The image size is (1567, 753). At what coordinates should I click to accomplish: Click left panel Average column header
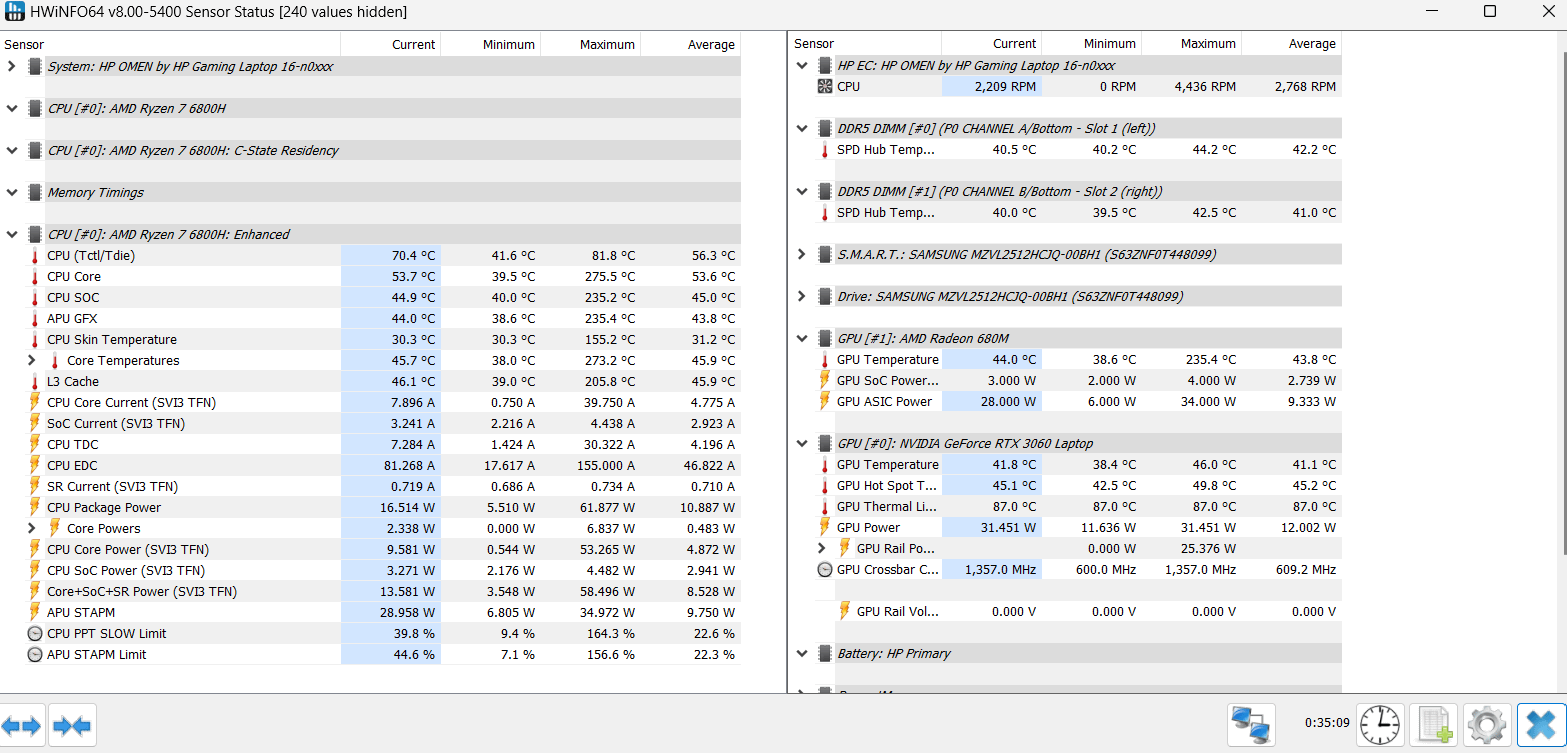click(x=691, y=44)
